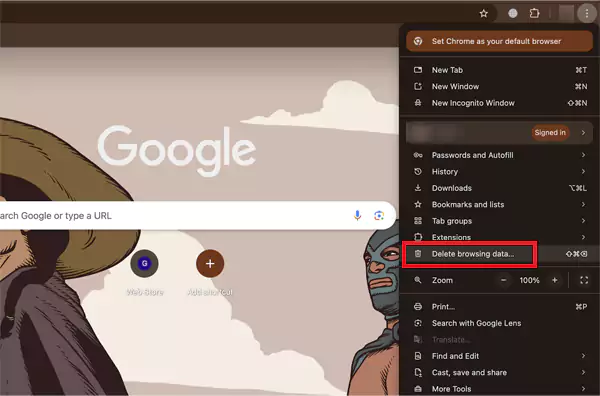
Task: Open a New Incognito Window
Action: point(499,103)
